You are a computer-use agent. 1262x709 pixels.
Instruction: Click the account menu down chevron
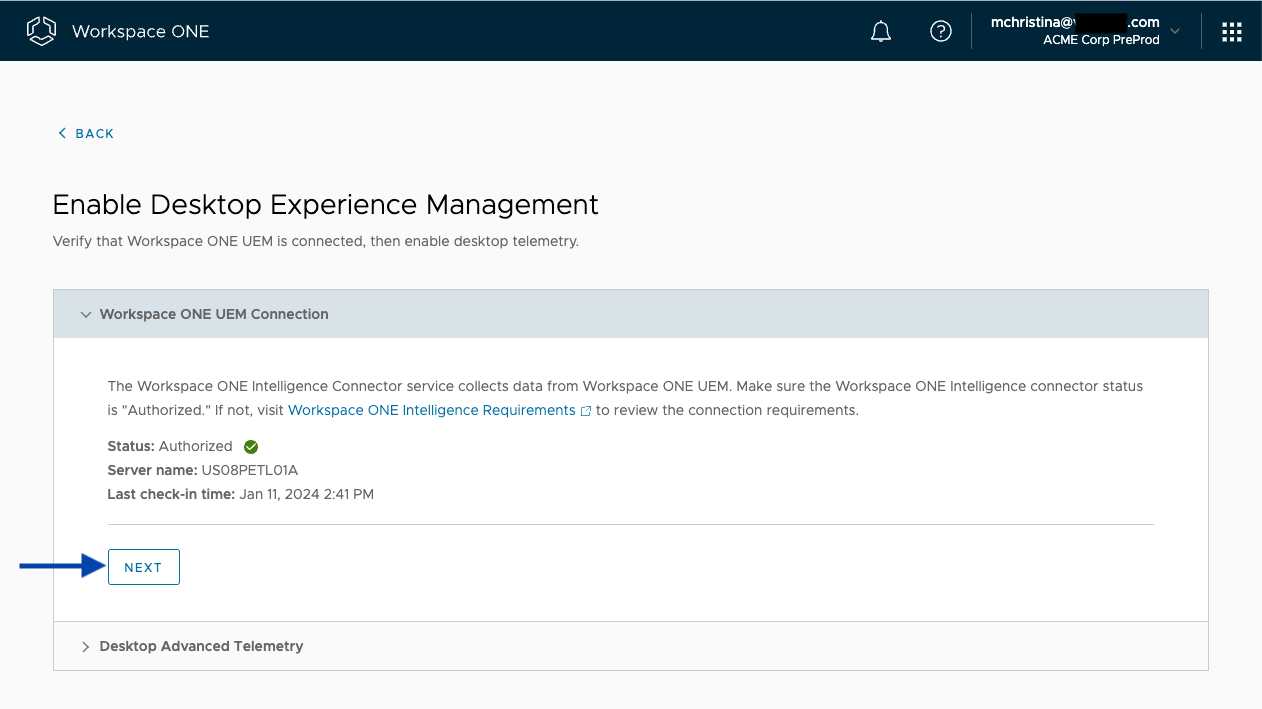click(1175, 31)
